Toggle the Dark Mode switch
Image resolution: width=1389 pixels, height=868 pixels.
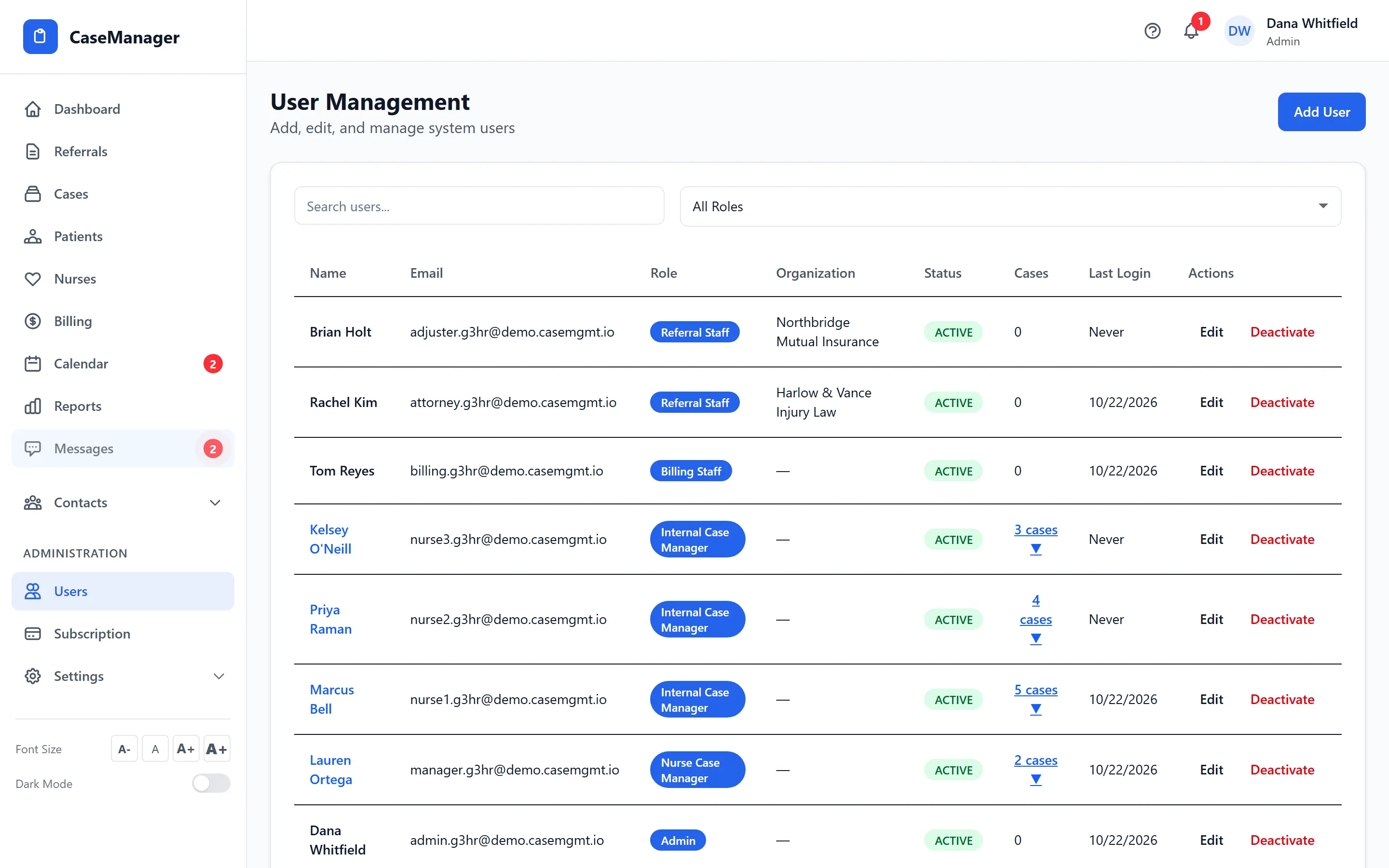211,784
